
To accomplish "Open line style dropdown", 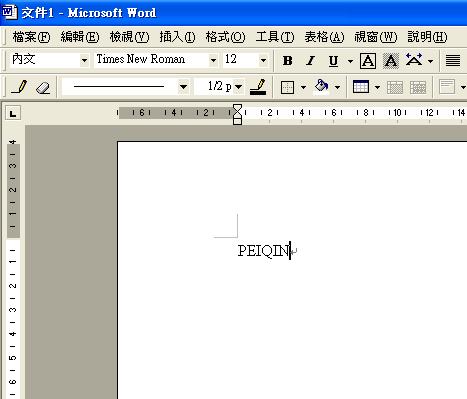I will click(x=183, y=87).
